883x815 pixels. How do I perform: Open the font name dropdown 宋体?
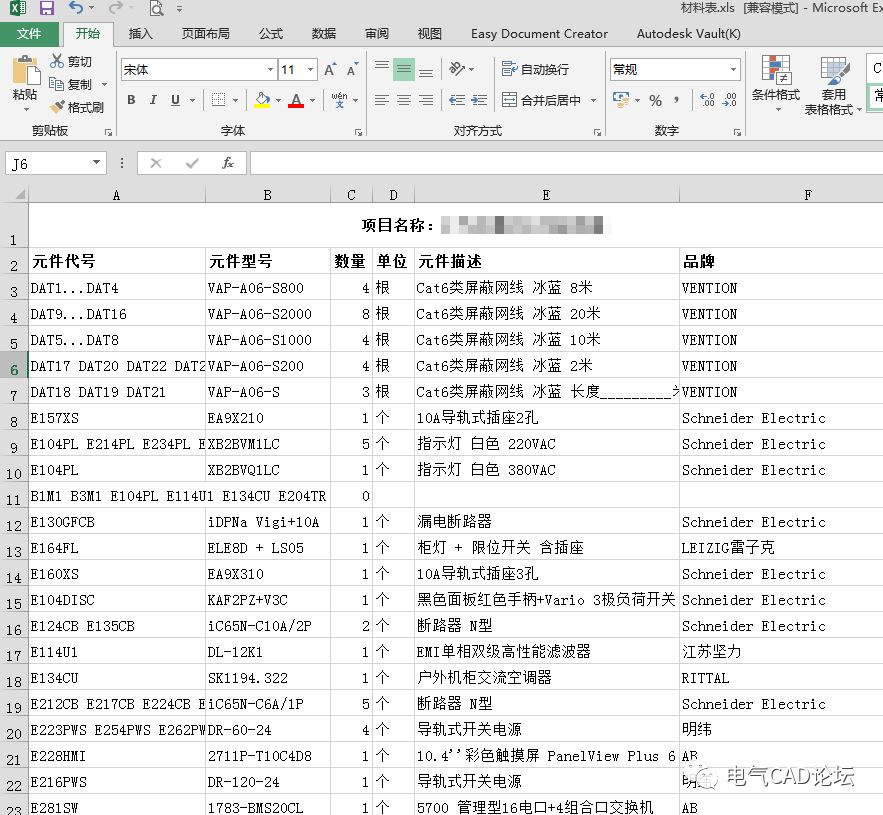coord(270,70)
